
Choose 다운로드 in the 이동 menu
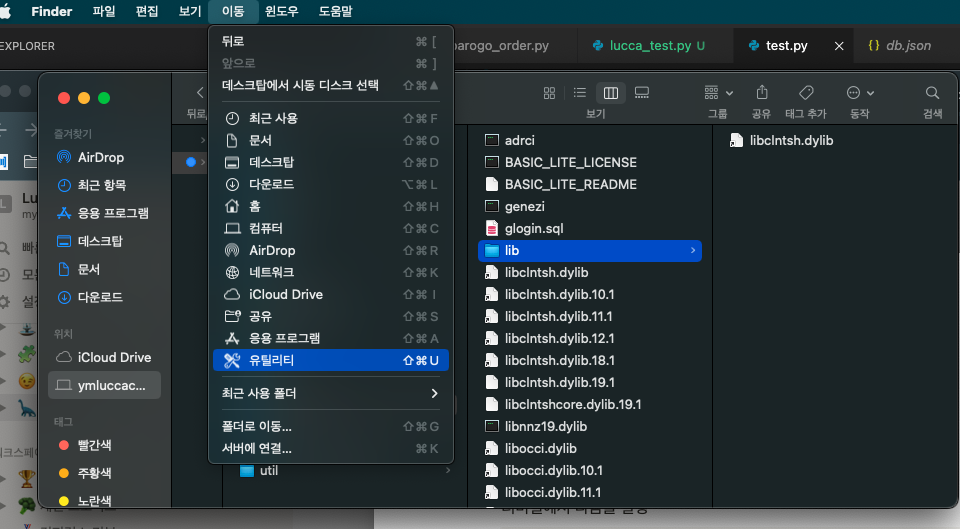[331, 184]
